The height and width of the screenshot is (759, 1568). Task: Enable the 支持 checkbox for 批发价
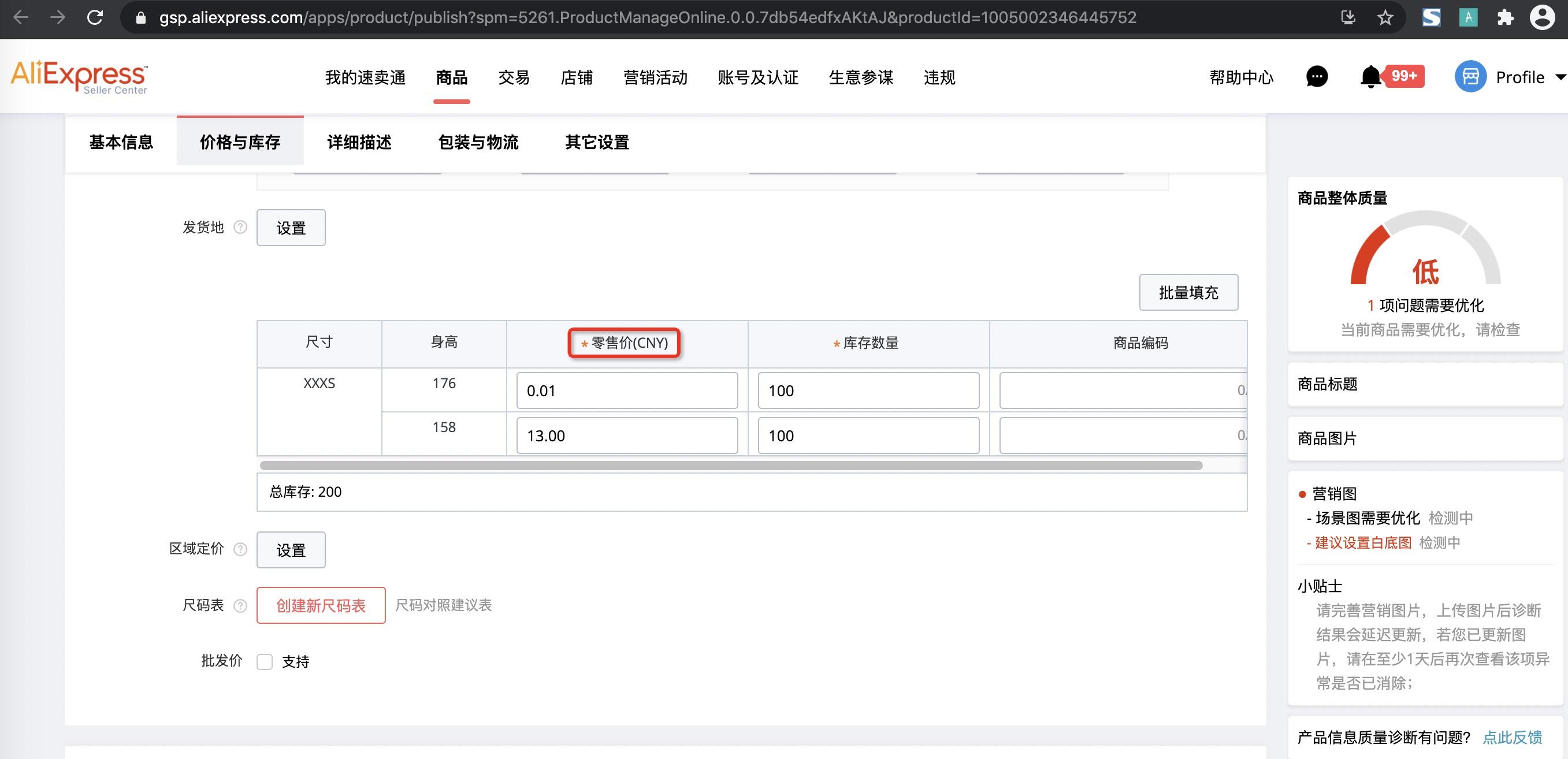click(x=265, y=662)
